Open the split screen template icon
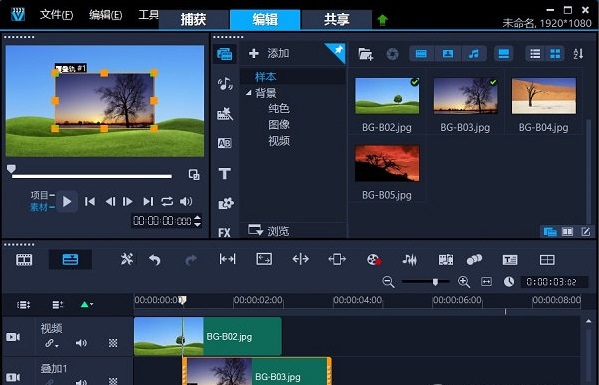 click(547, 260)
